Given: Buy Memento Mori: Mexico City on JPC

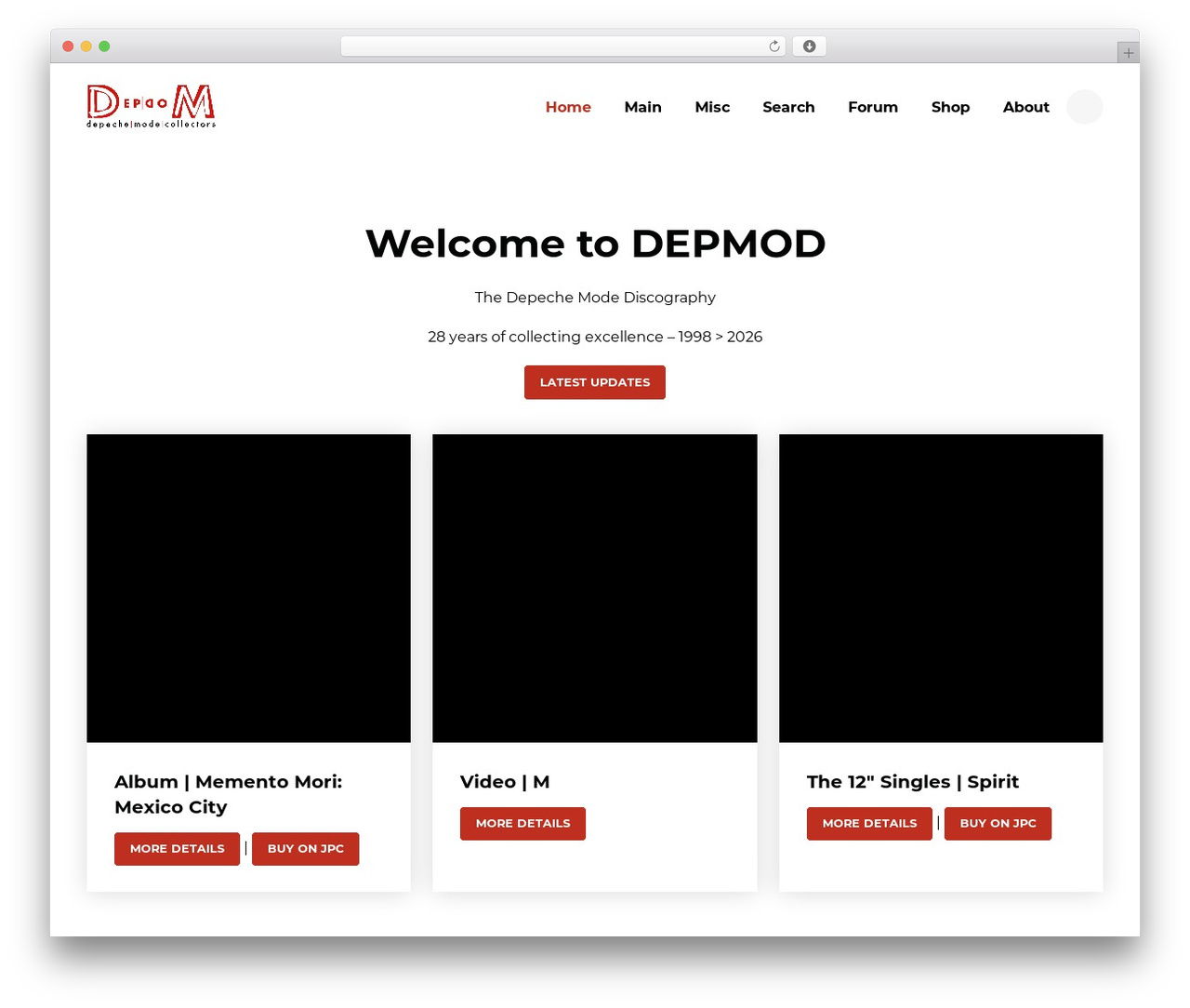Looking at the screenshot, I should point(306,849).
